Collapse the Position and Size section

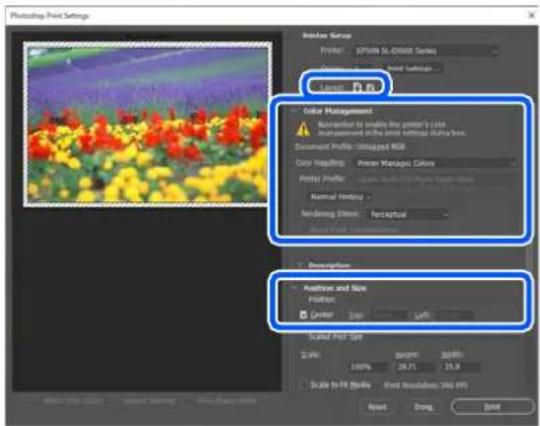click(294, 288)
